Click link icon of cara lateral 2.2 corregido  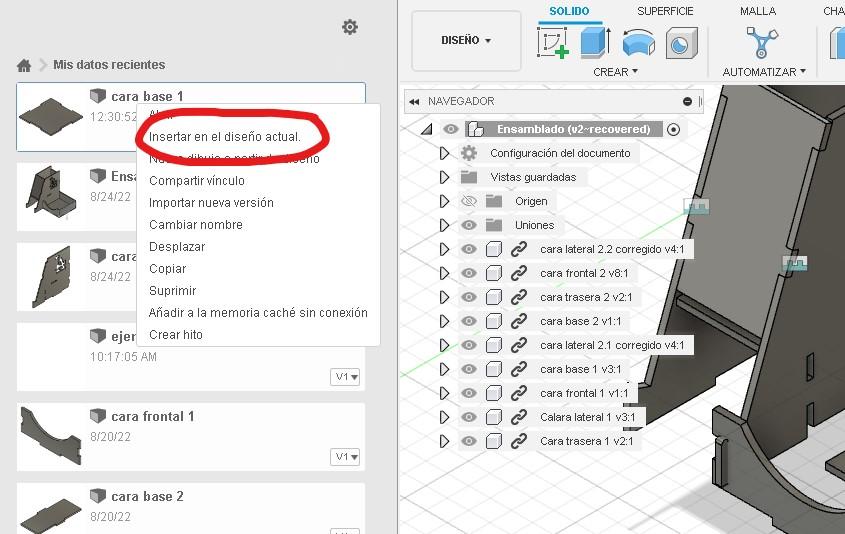click(x=518, y=249)
